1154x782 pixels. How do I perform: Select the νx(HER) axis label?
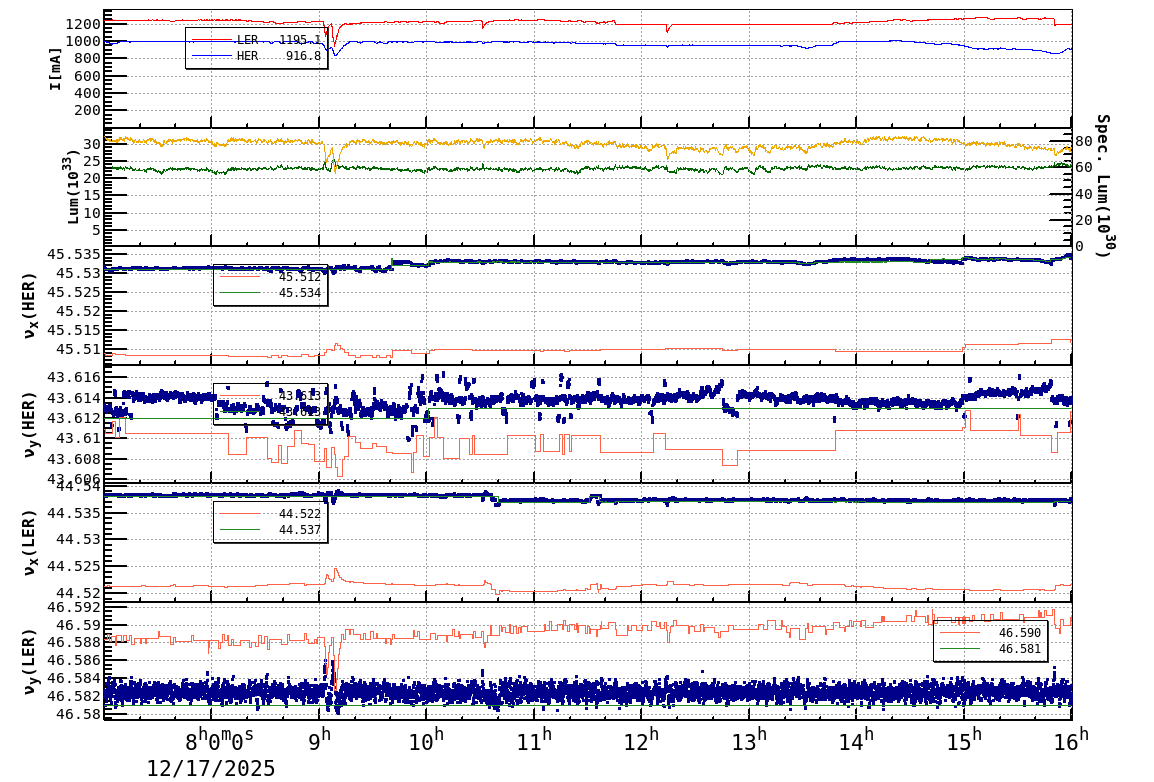(29, 306)
